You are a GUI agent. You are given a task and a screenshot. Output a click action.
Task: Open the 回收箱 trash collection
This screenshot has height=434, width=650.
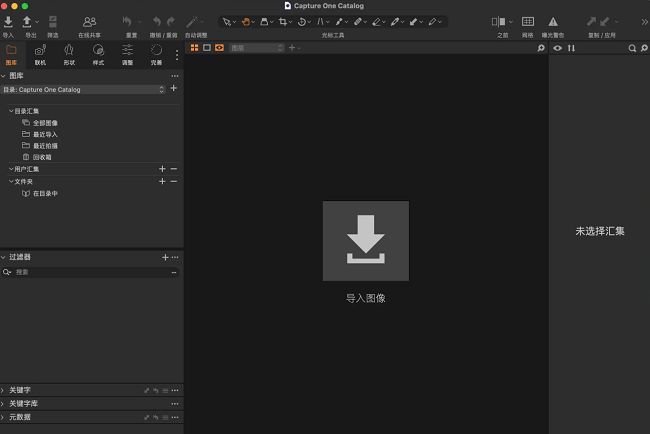click(41, 157)
